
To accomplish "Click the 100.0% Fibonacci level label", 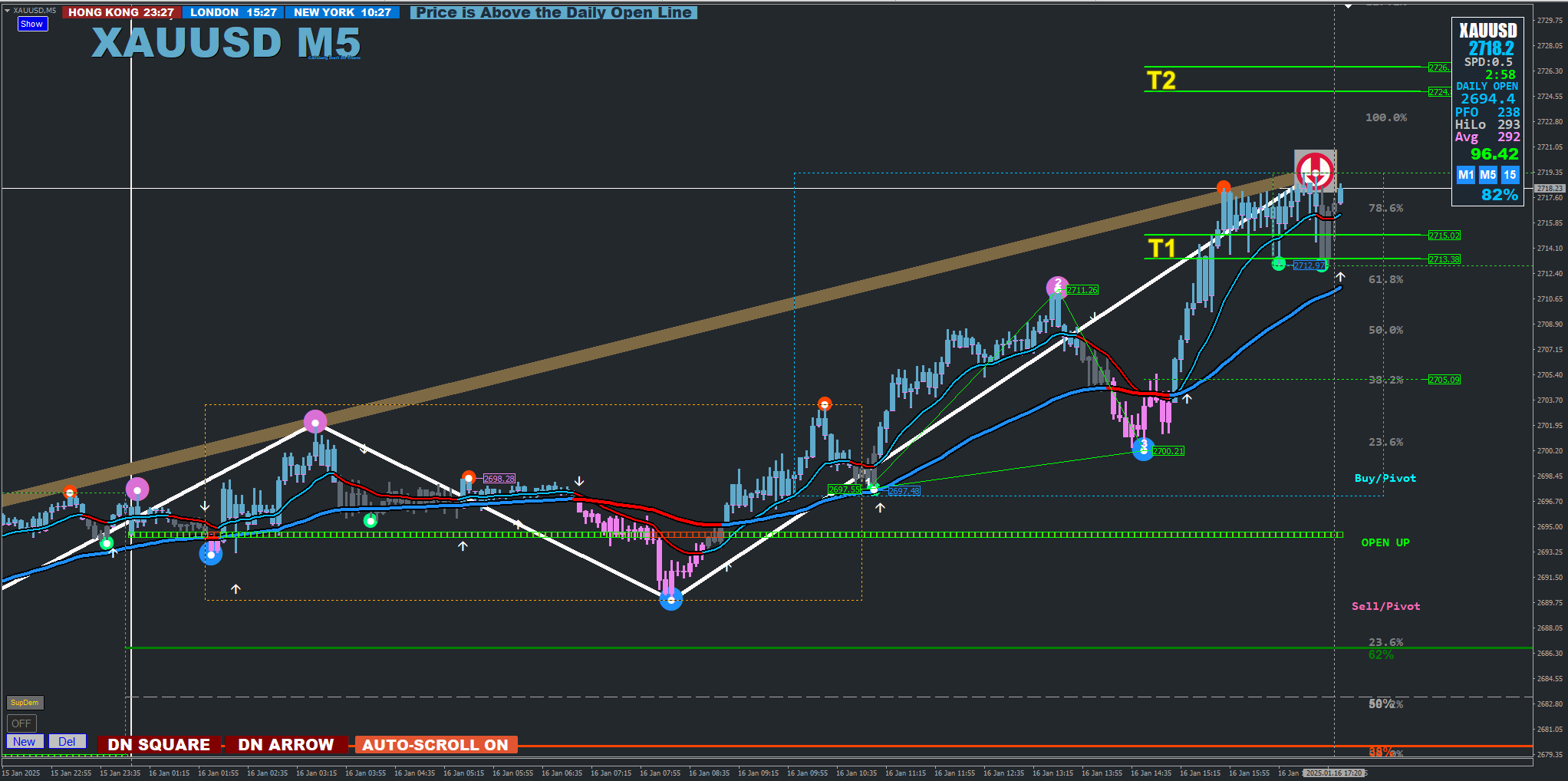I will pyautogui.click(x=1386, y=117).
